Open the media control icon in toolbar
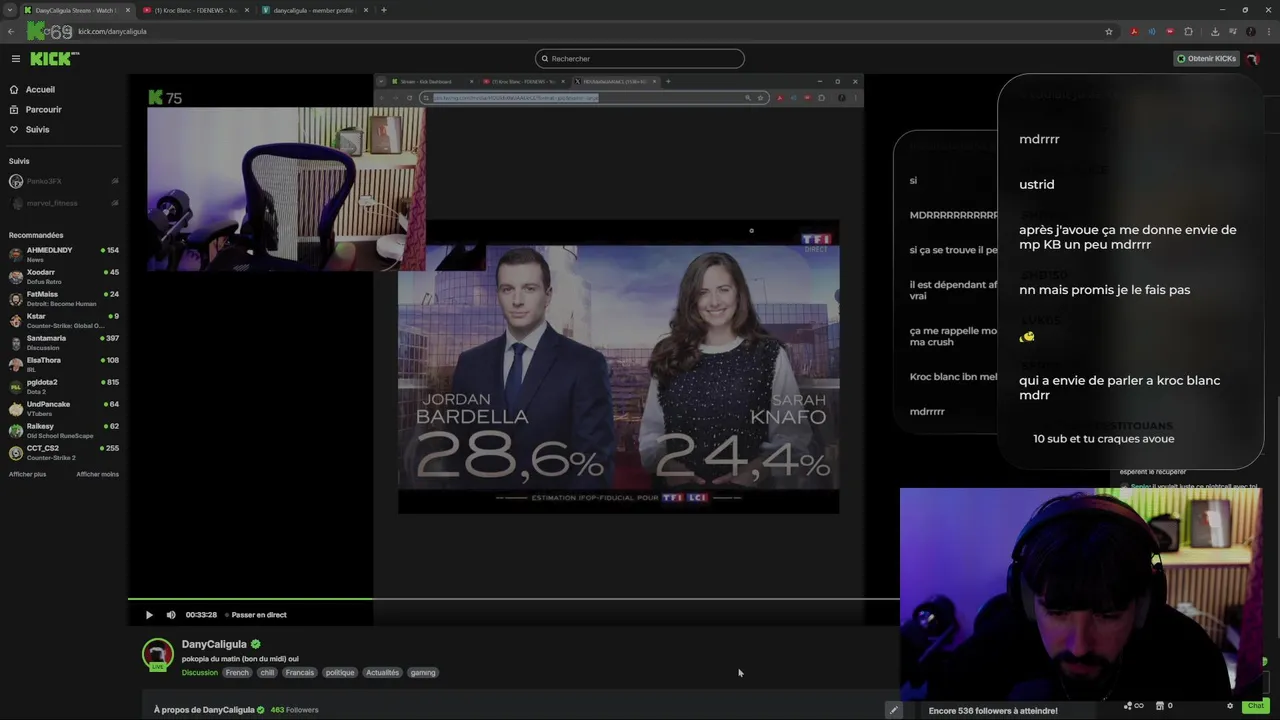This screenshot has width=1280, height=720. pyautogui.click(x=1233, y=31)
